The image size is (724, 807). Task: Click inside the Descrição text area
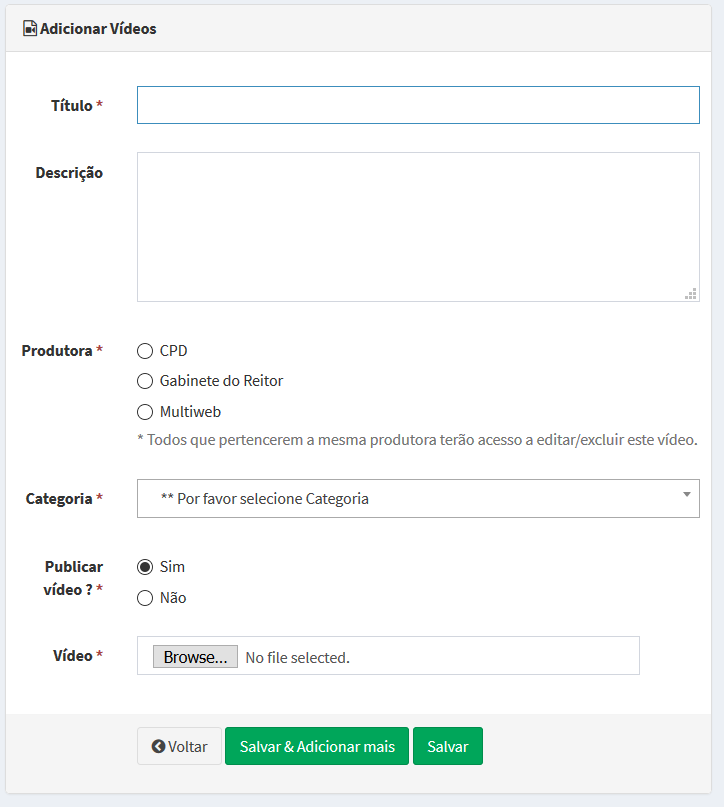418,227
